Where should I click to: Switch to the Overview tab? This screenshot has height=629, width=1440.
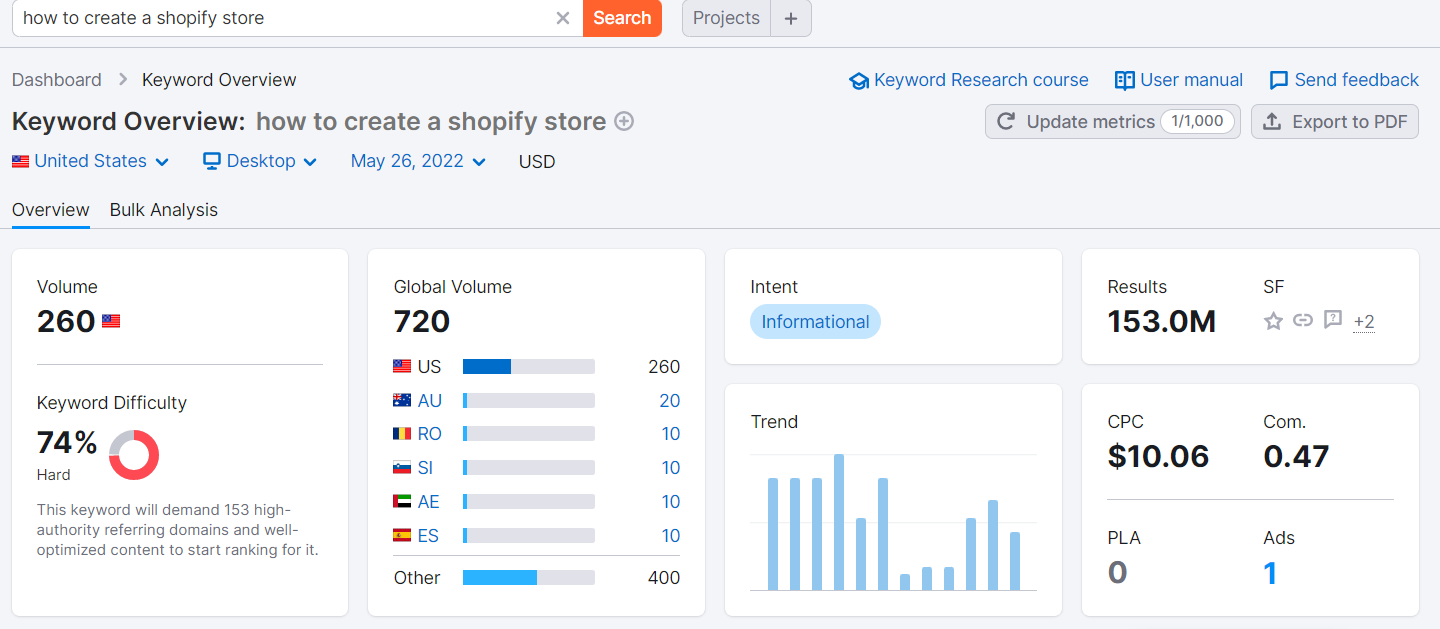[51, 210]
